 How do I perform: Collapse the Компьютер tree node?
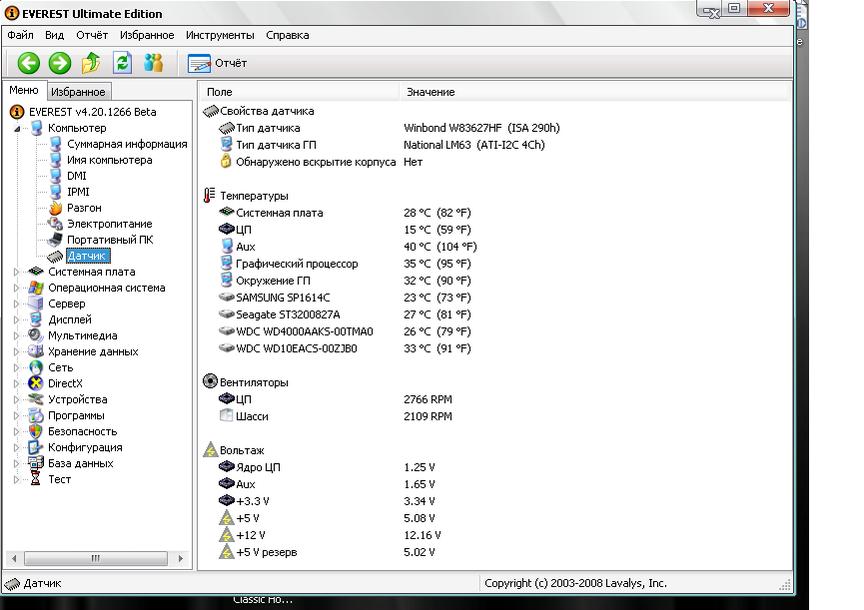pos(16,128)
